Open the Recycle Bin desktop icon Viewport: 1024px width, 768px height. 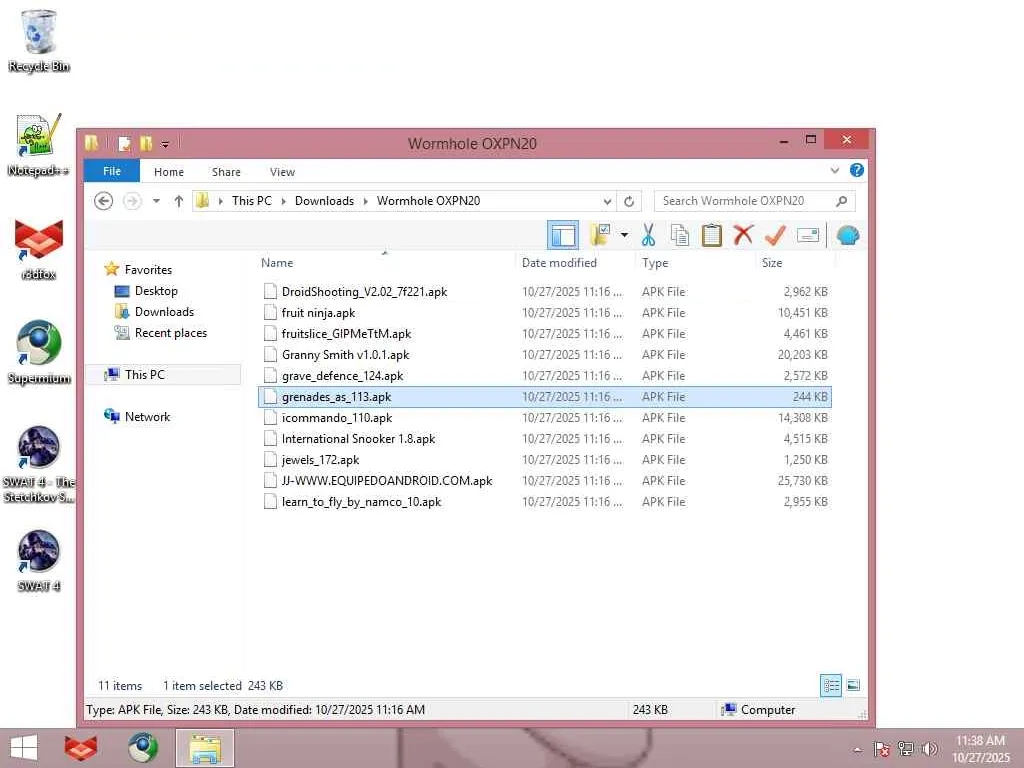coord(39,40)
